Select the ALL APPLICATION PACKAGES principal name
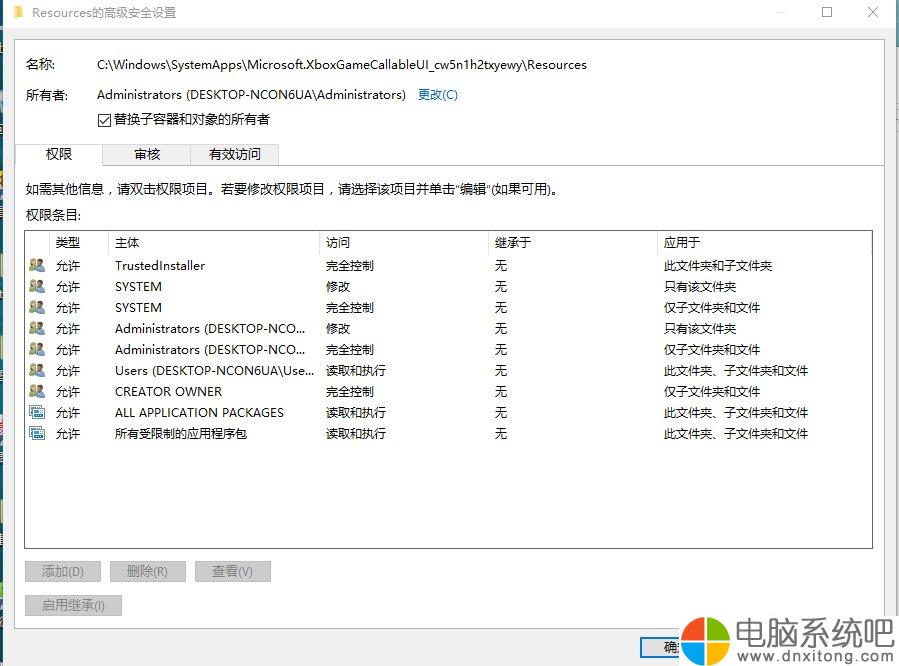 (x=199, y=413)
